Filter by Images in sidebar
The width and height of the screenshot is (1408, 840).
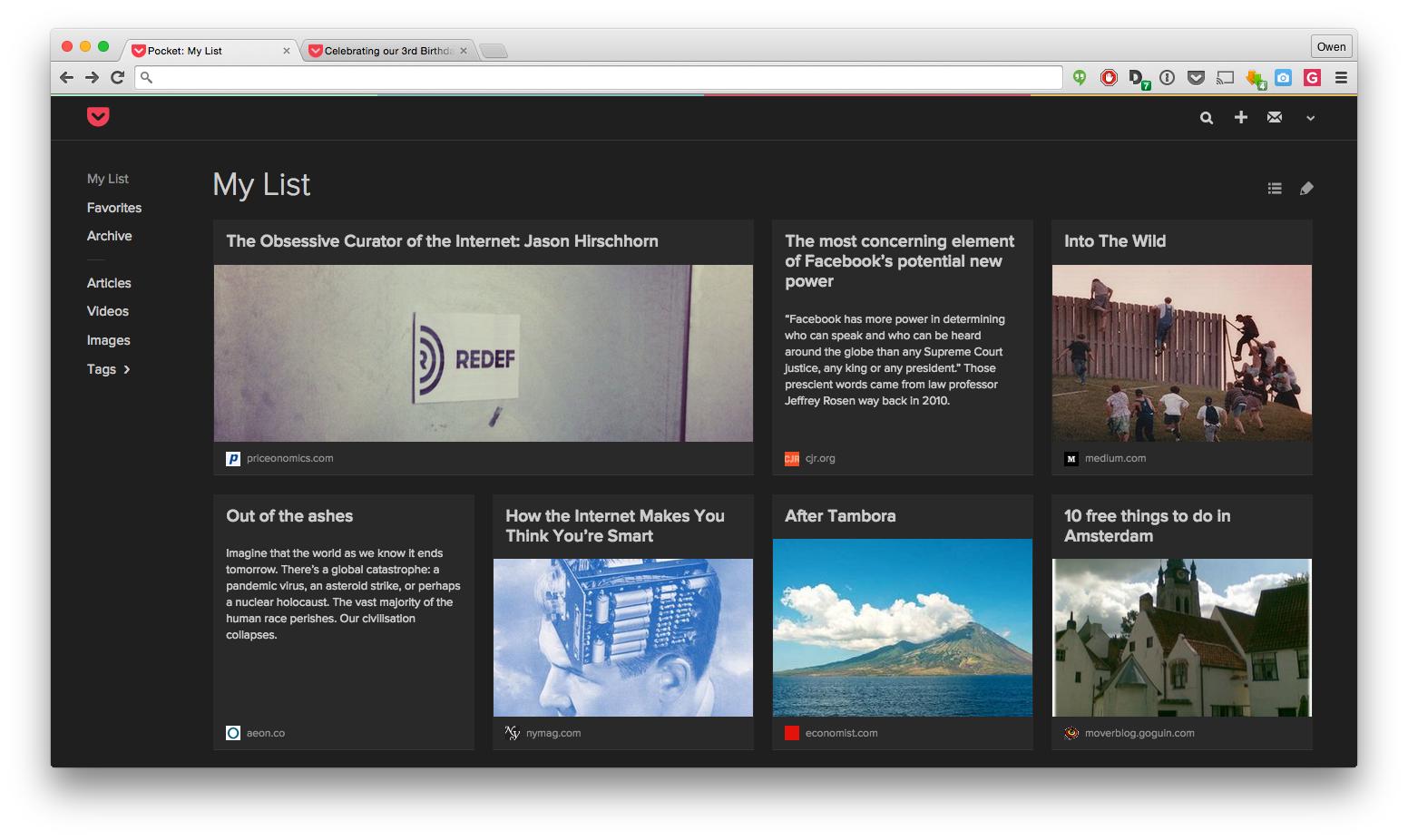coord(109,340)
